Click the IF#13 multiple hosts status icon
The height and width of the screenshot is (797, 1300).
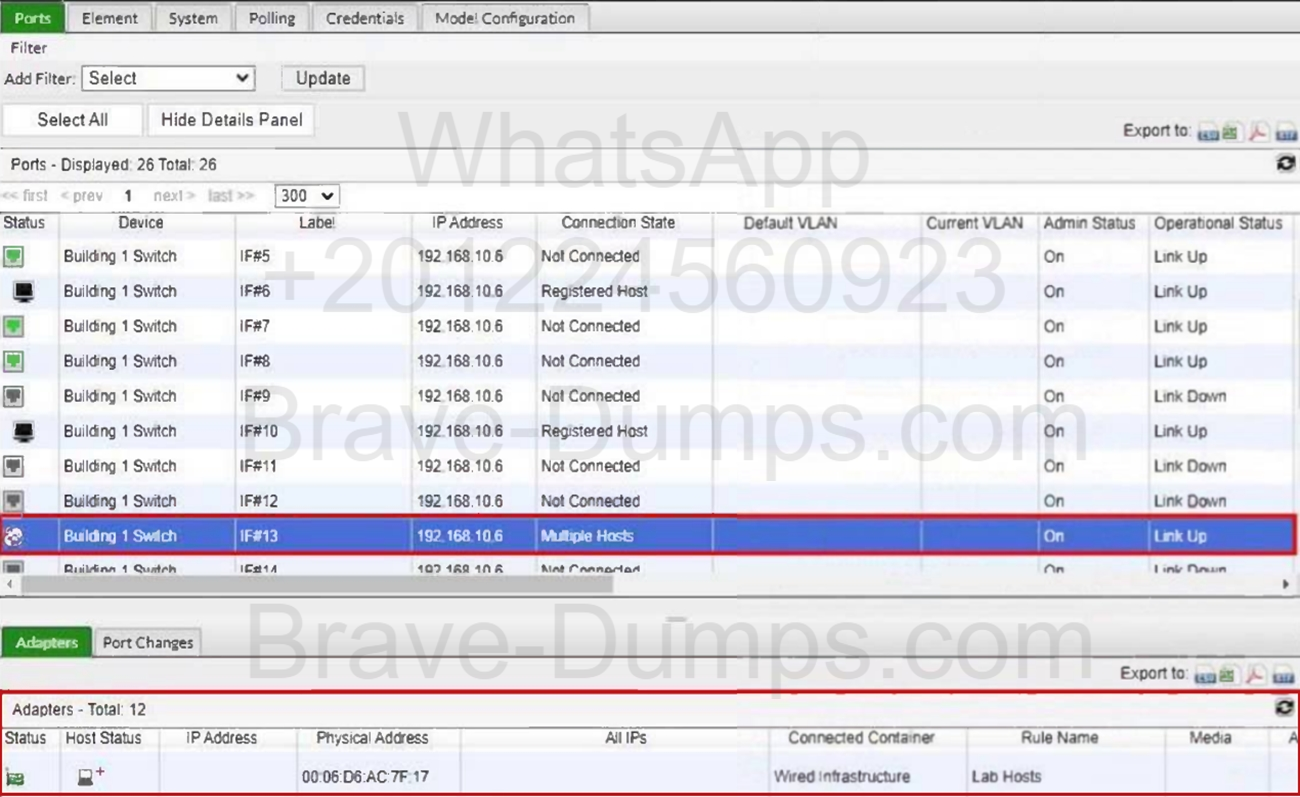tap(14, 537)
